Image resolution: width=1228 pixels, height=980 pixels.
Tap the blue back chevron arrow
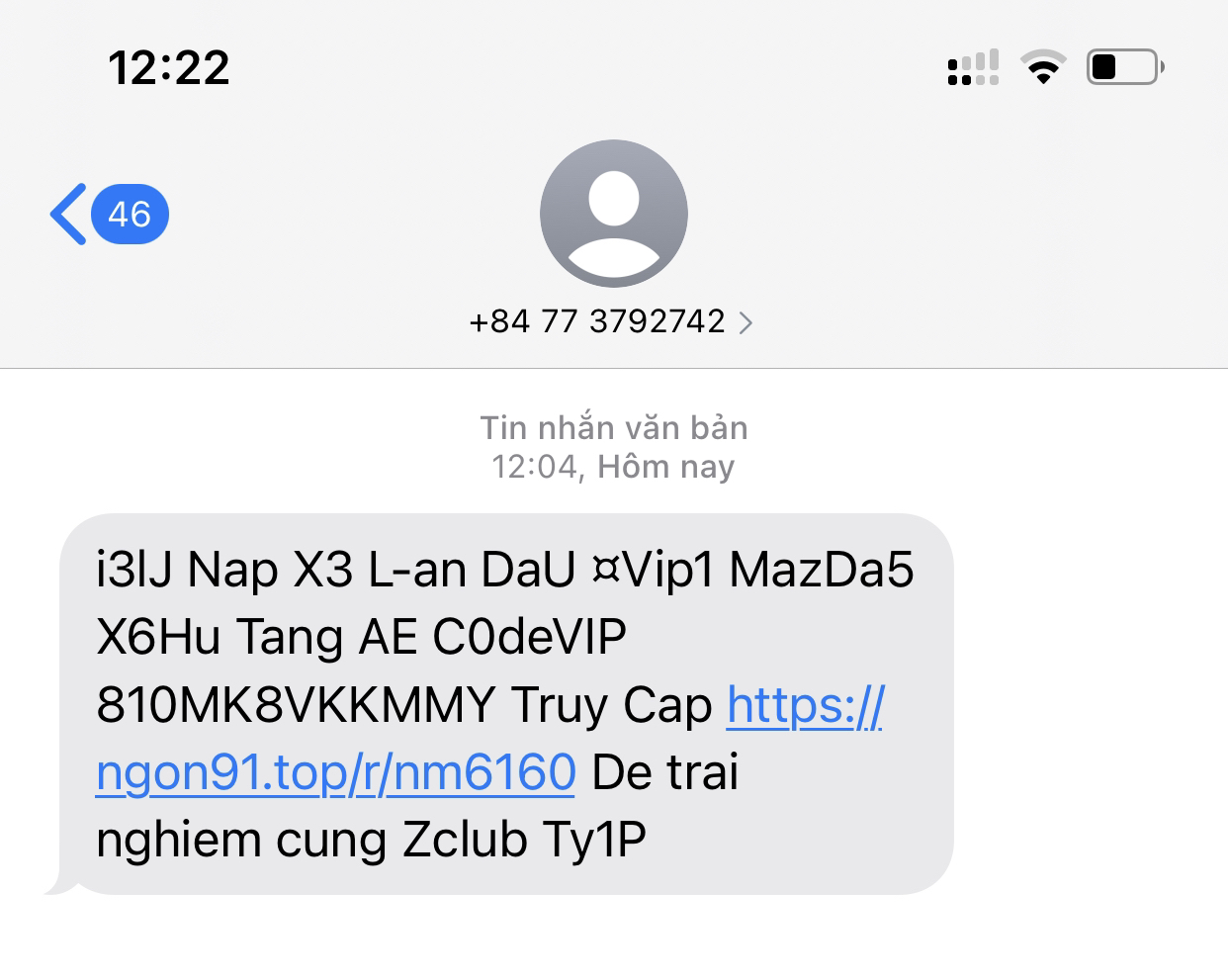pyautogui.click(x=68, y=214)
